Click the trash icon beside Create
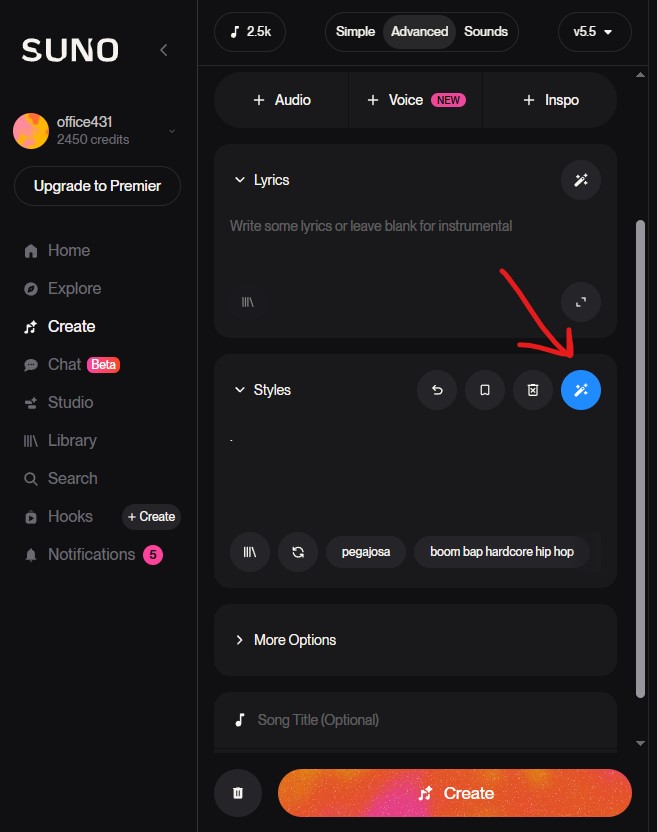This screenshot has width=657, height=832. click(238, 793)
